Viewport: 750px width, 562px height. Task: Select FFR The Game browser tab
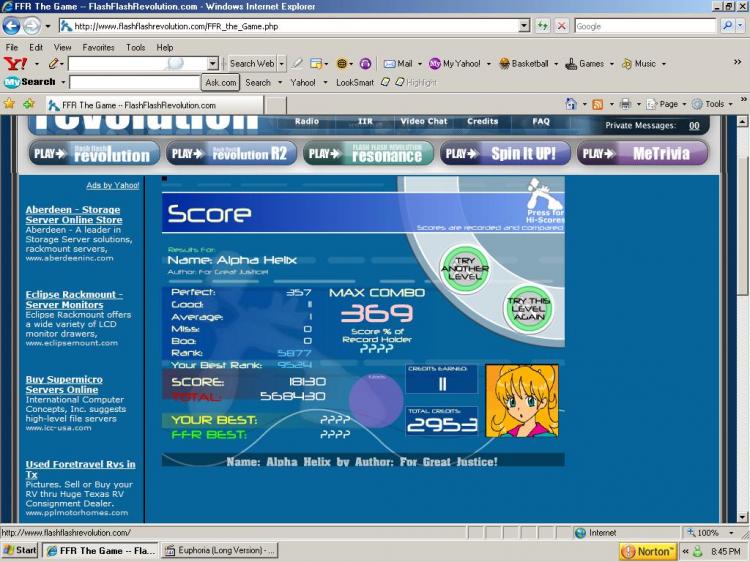tap(154, 105)
